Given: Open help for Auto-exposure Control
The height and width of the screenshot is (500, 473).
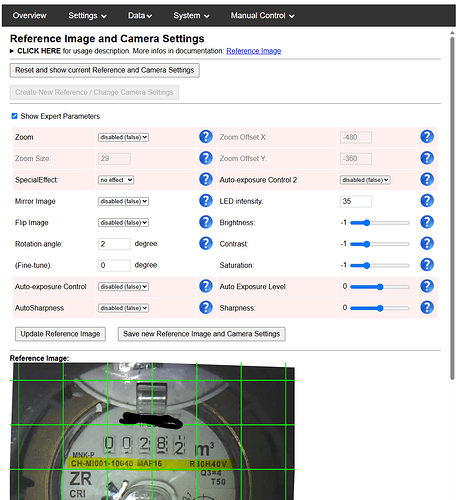Looking at the screenshot, I should 206,286.
